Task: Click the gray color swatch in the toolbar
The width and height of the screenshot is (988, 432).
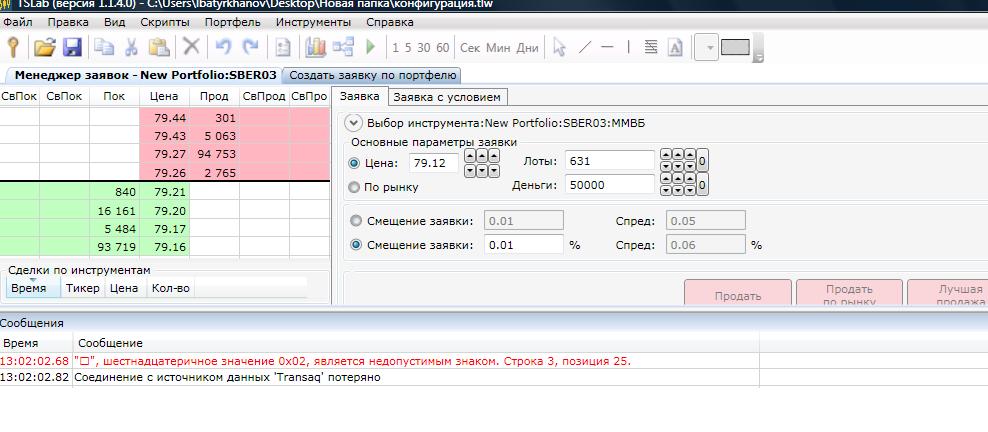Action: 735,46
